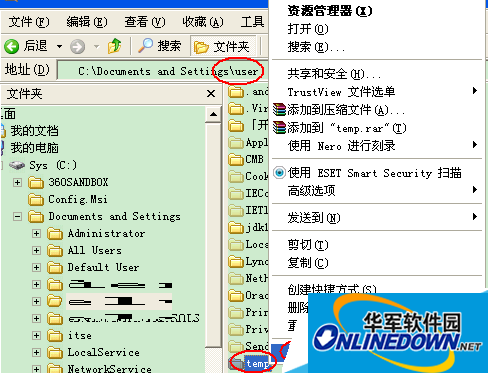Click the folder tree scroll-up arrow
Viewport: 488px width, 373px height.
click(x=213, y=115)
